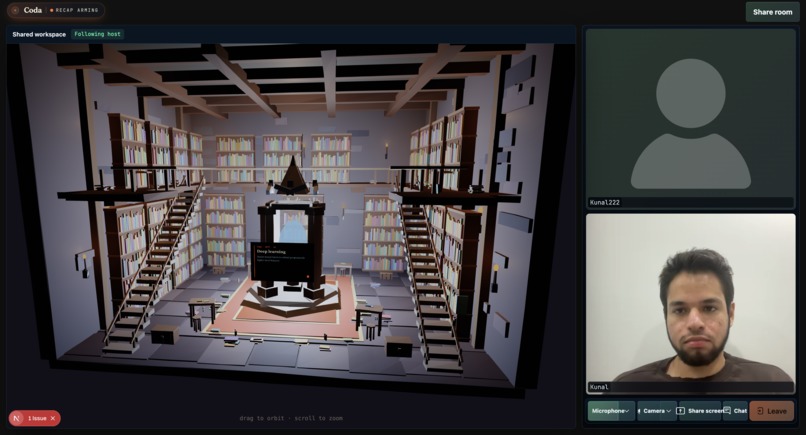
Task: Open the Next.js N issue icon
Action: [17, 418]
